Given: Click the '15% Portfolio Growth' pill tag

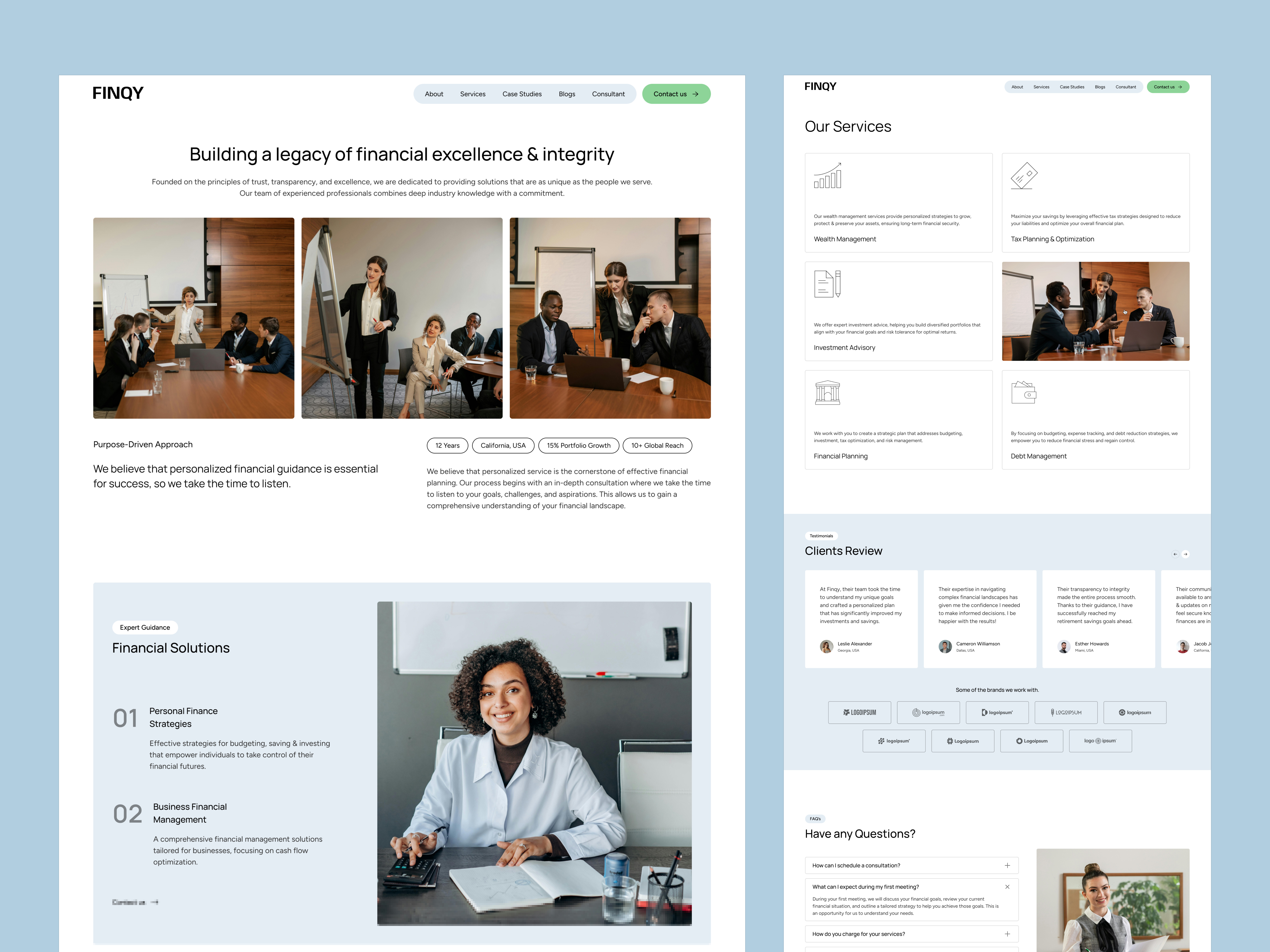Looking at the screenshot, I should click(579, 445).
